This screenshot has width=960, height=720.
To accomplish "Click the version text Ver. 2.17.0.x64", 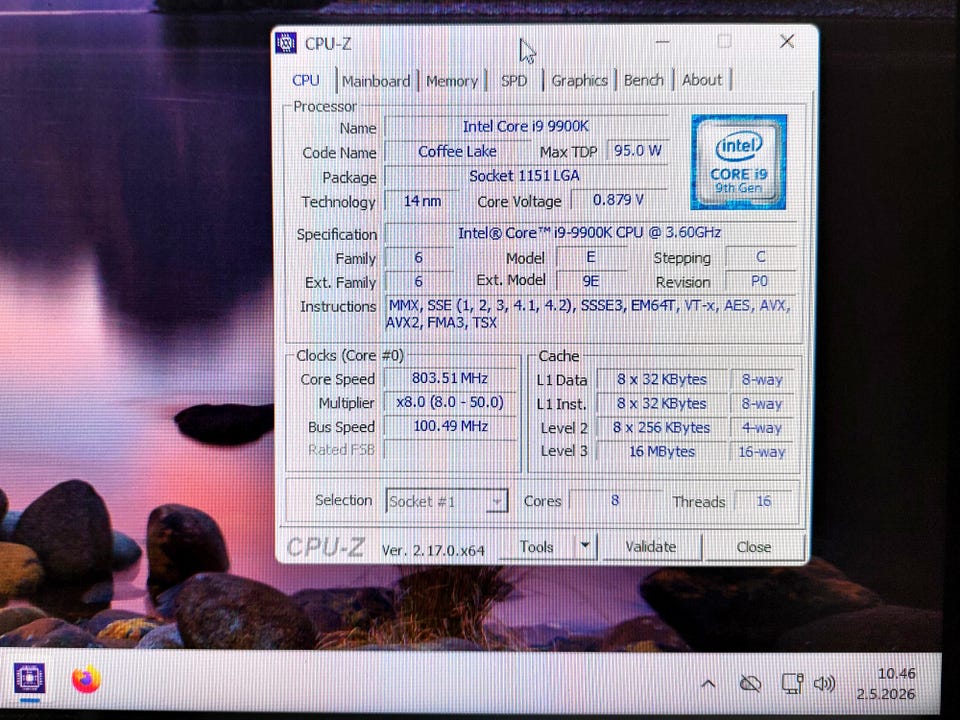I will coord(433,550).
